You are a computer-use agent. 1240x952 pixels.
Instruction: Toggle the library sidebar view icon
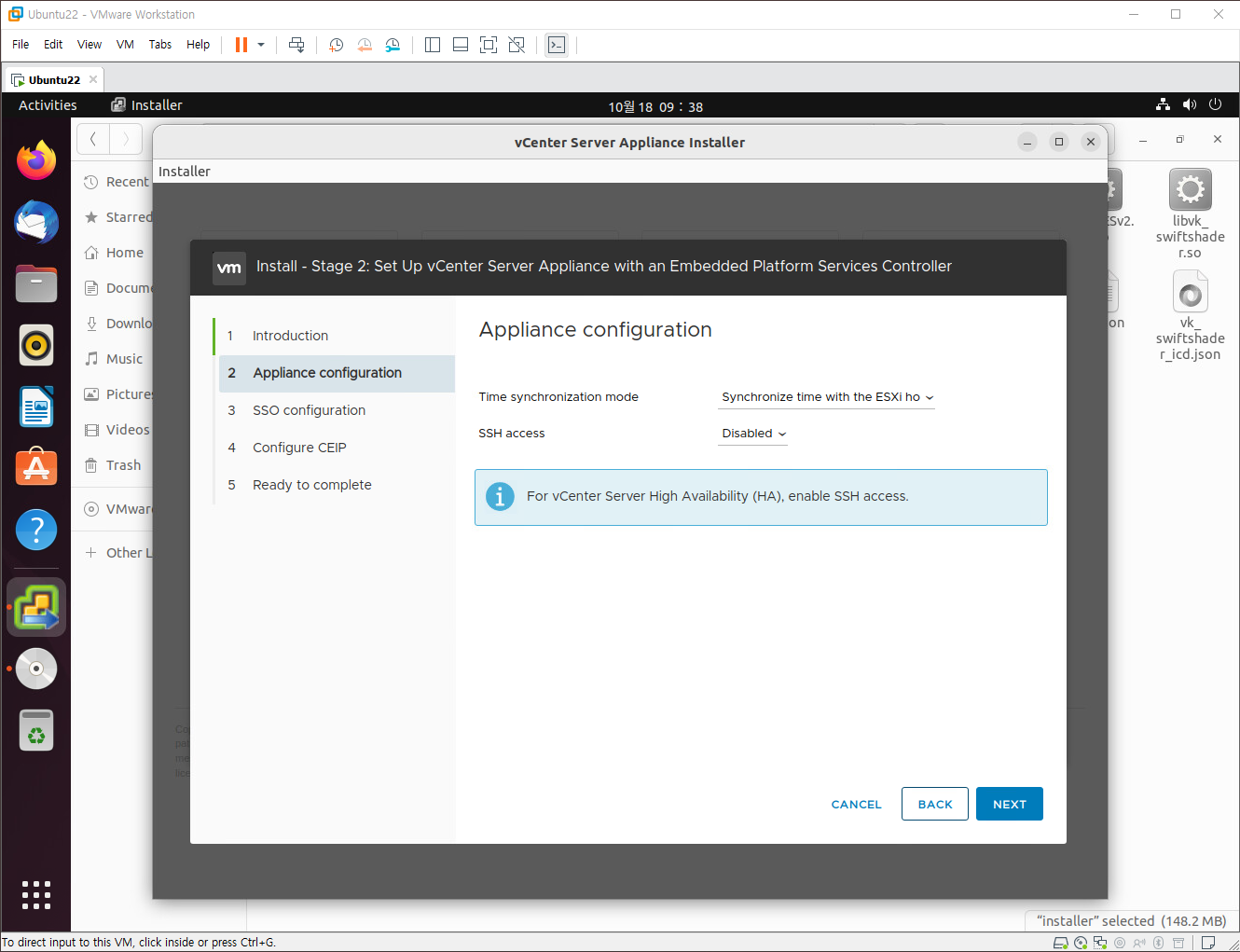point(433,45)
